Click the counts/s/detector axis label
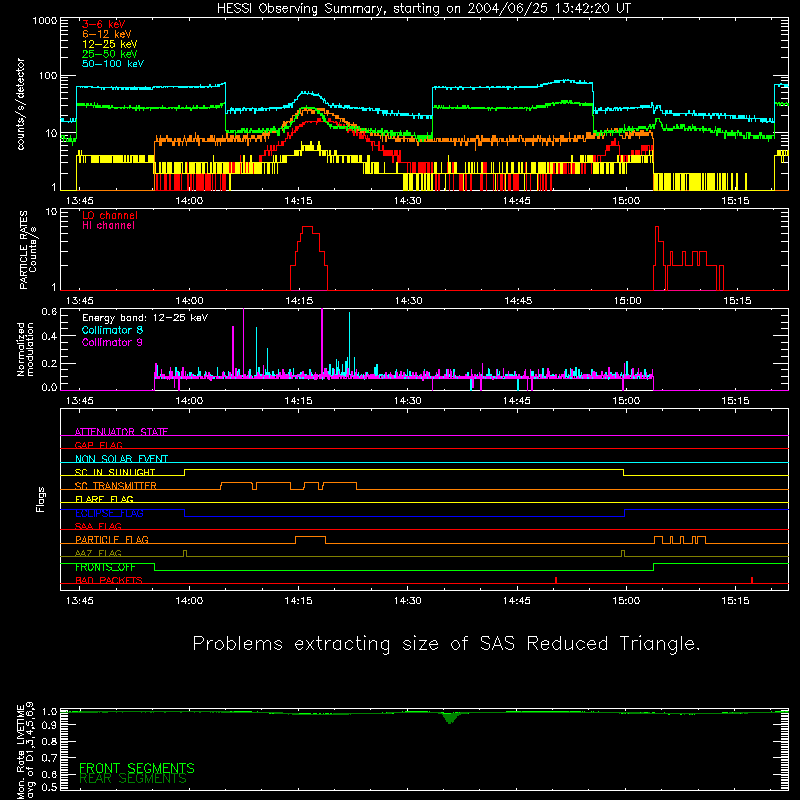Screen dimensions: 800x800 tap(21, 104)
